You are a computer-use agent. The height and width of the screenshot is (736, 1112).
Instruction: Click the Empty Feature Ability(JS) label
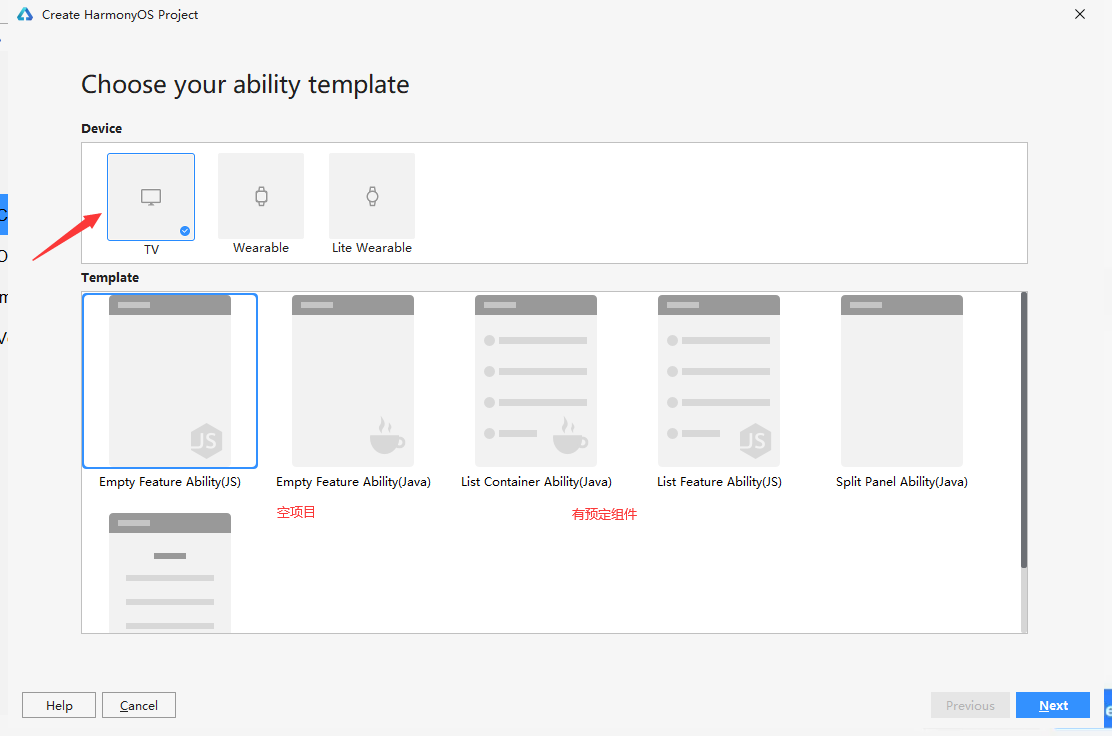click(170, 482)
